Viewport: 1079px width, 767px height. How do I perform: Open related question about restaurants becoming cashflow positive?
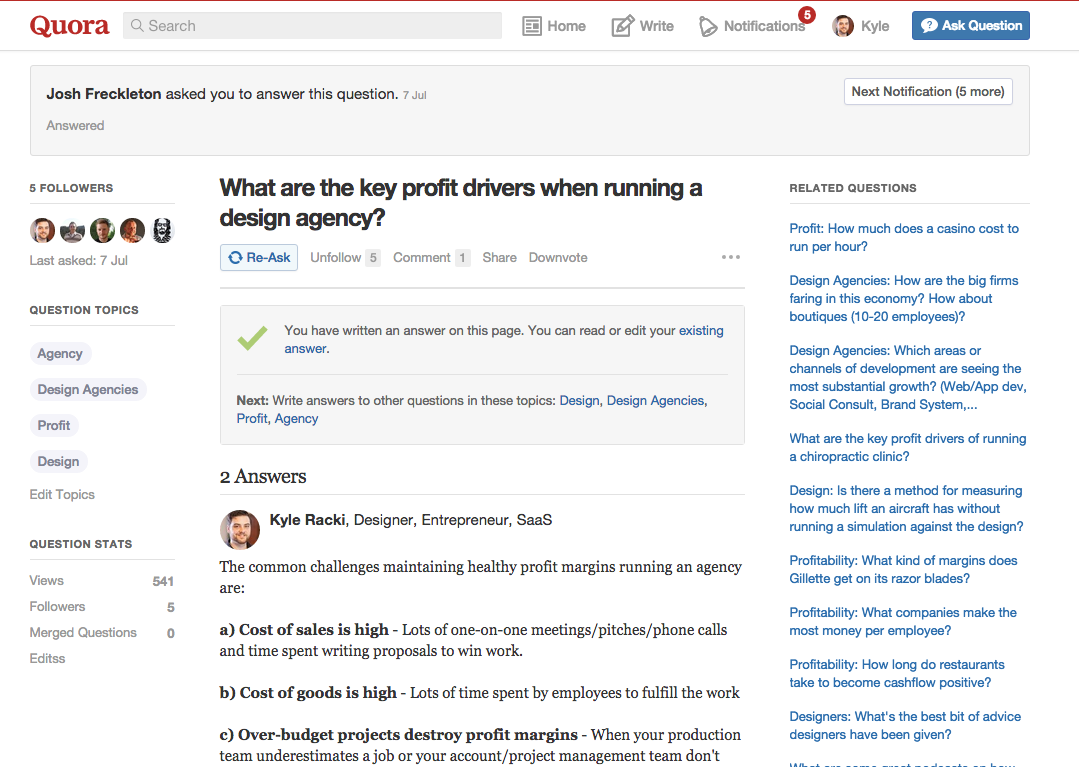point(897,673)
